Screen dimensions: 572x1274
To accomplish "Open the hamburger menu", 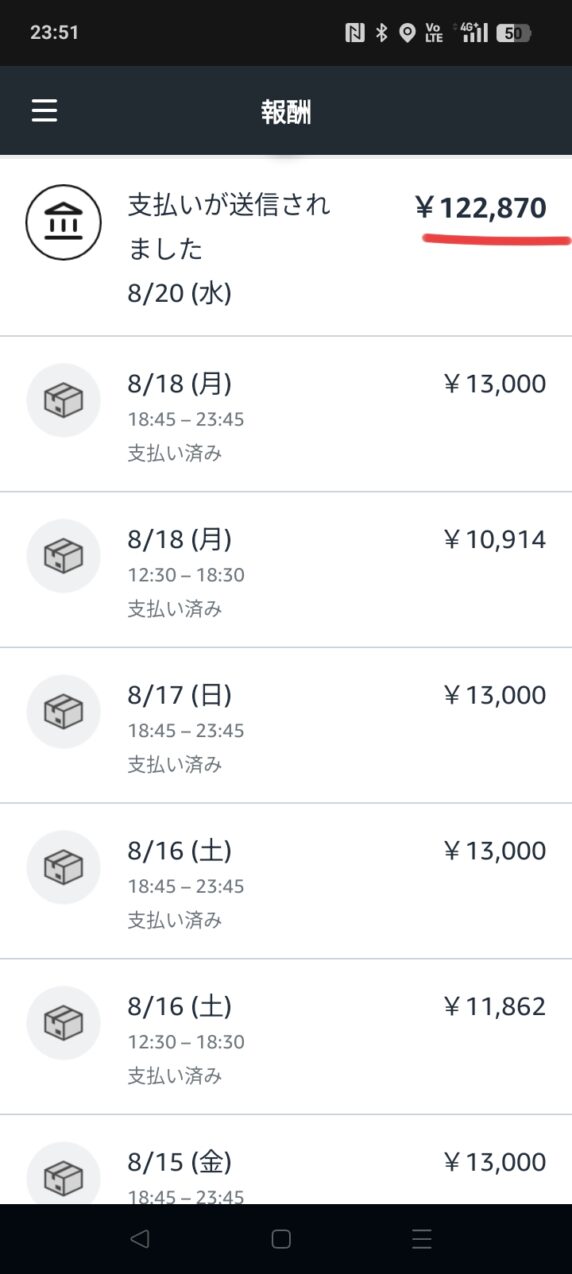I will (44, 111).
